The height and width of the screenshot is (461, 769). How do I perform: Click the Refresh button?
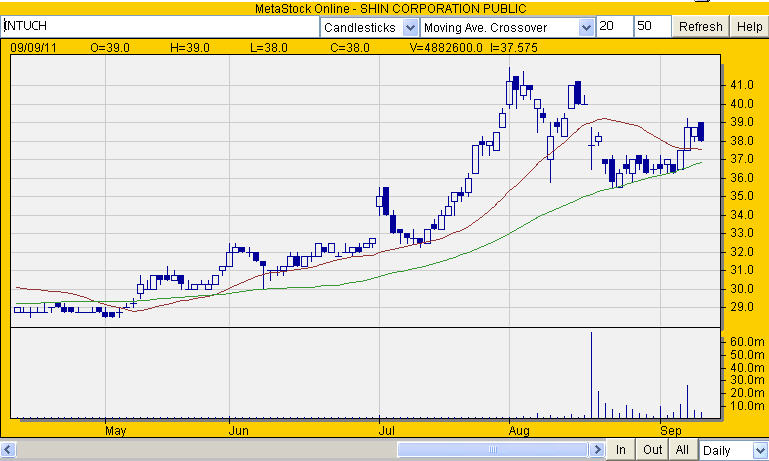click(x=700, y=26)
